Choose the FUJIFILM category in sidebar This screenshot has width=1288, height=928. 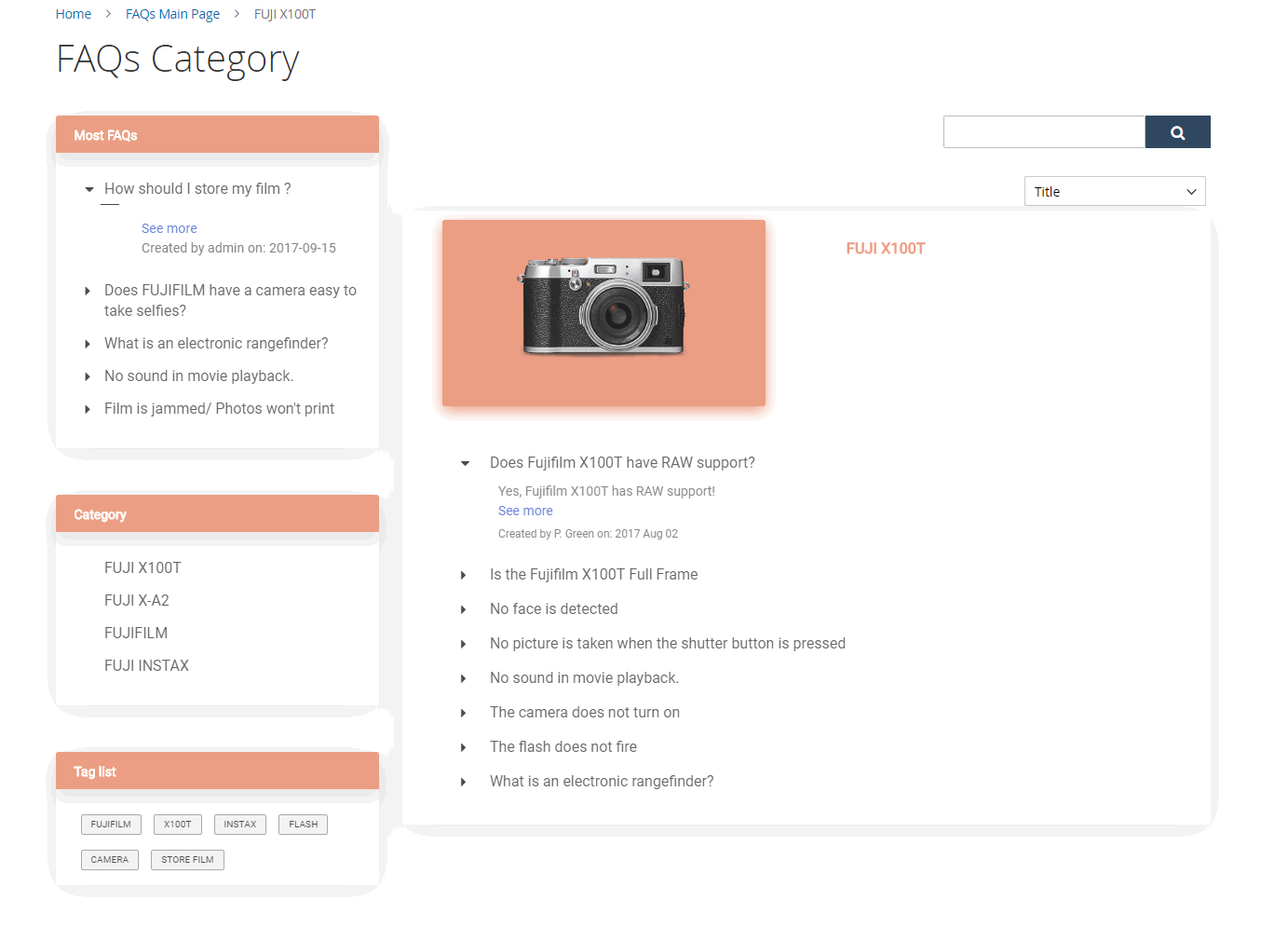pyautogui.click(x=136, y=633)
